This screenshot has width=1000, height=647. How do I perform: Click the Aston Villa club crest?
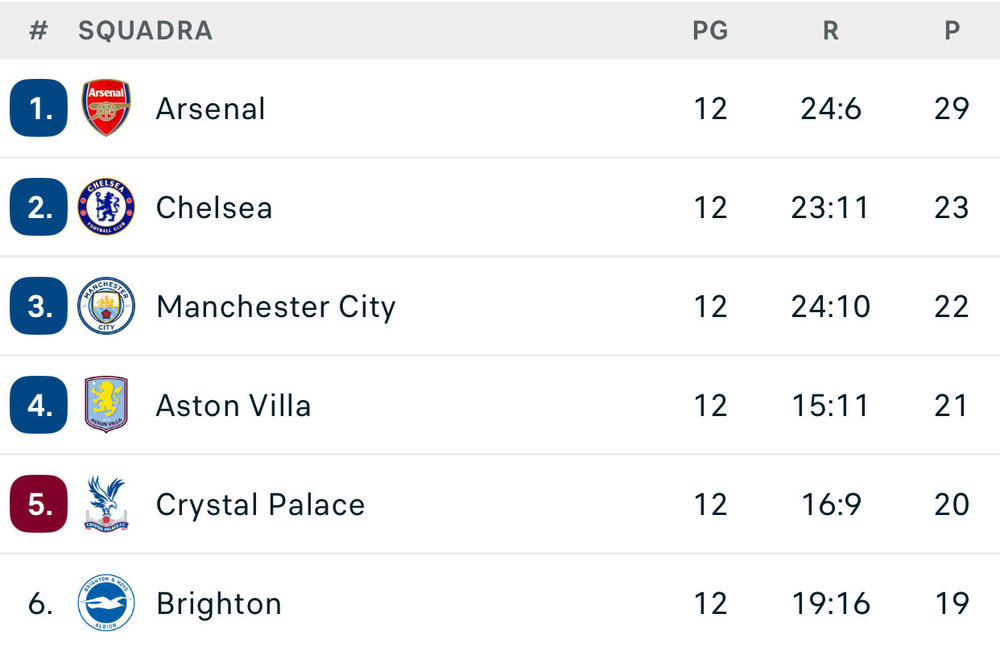pyautogui.click(x=106, y=405)
